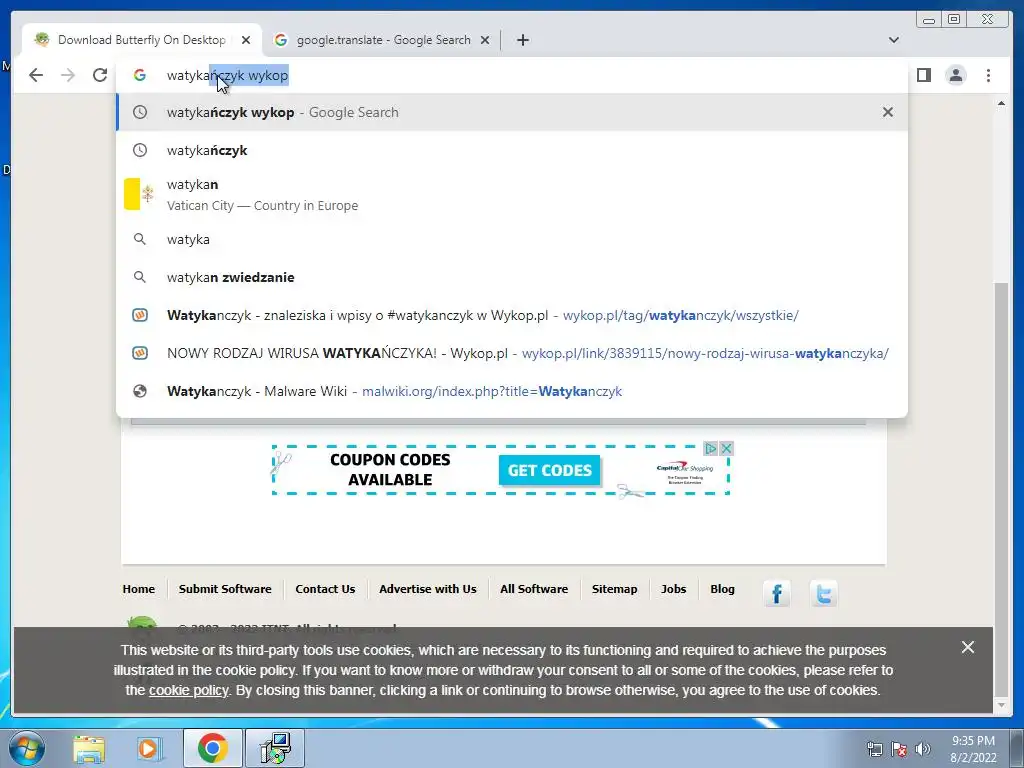Pick the 'watyka' search suggestion

tap(511, 239)
